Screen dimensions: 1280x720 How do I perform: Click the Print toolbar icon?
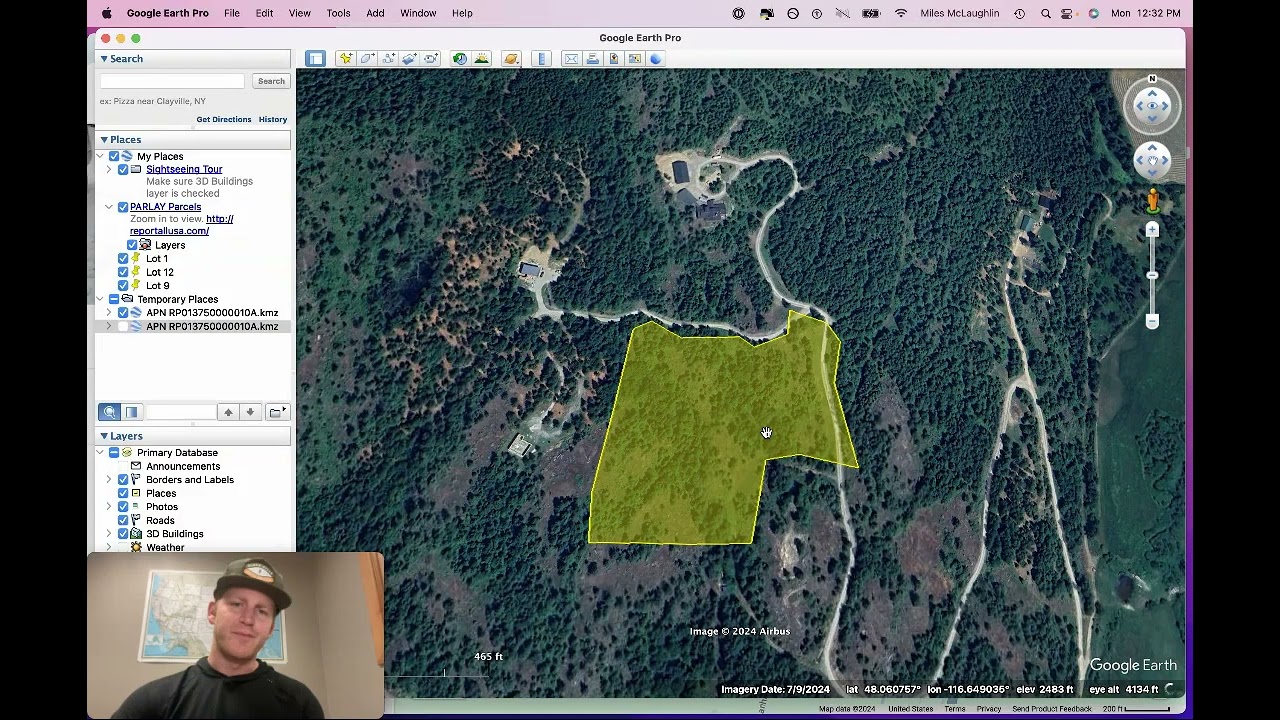(592, 59)
